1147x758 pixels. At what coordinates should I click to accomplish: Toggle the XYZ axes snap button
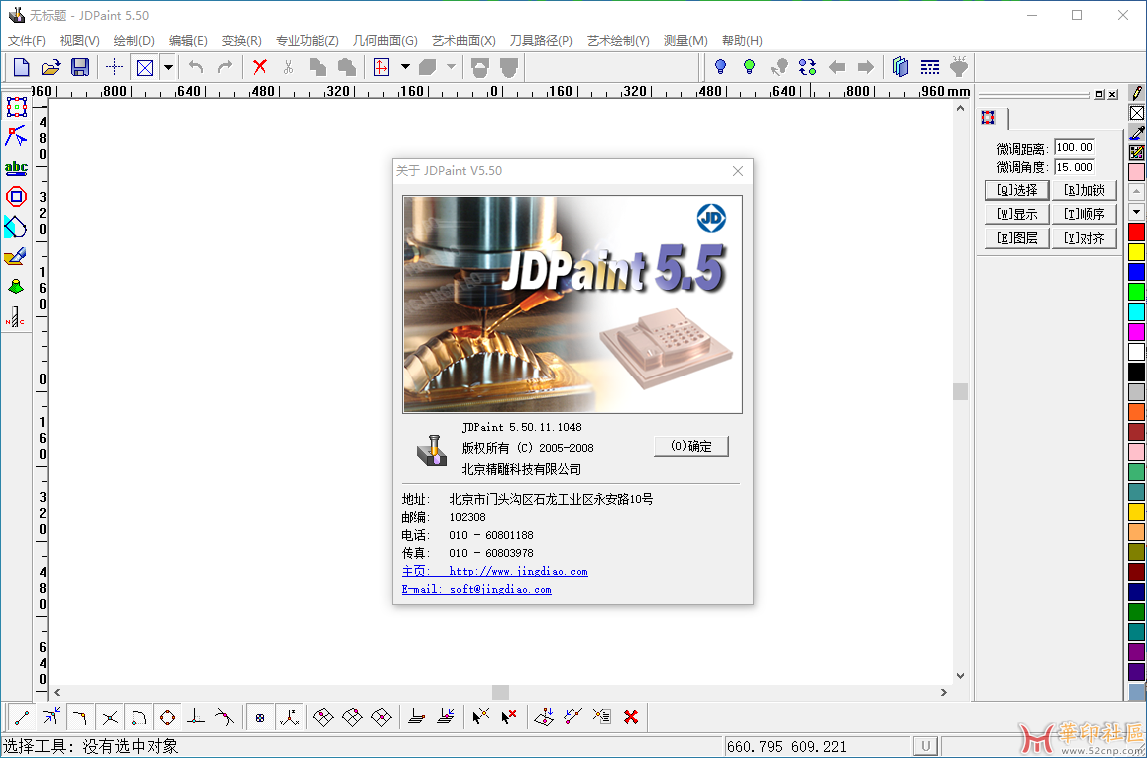(290, 717)
